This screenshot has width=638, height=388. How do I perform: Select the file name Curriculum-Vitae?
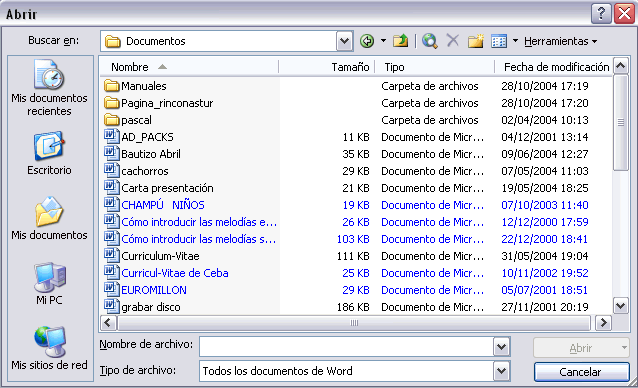click(x=160, y=256)
